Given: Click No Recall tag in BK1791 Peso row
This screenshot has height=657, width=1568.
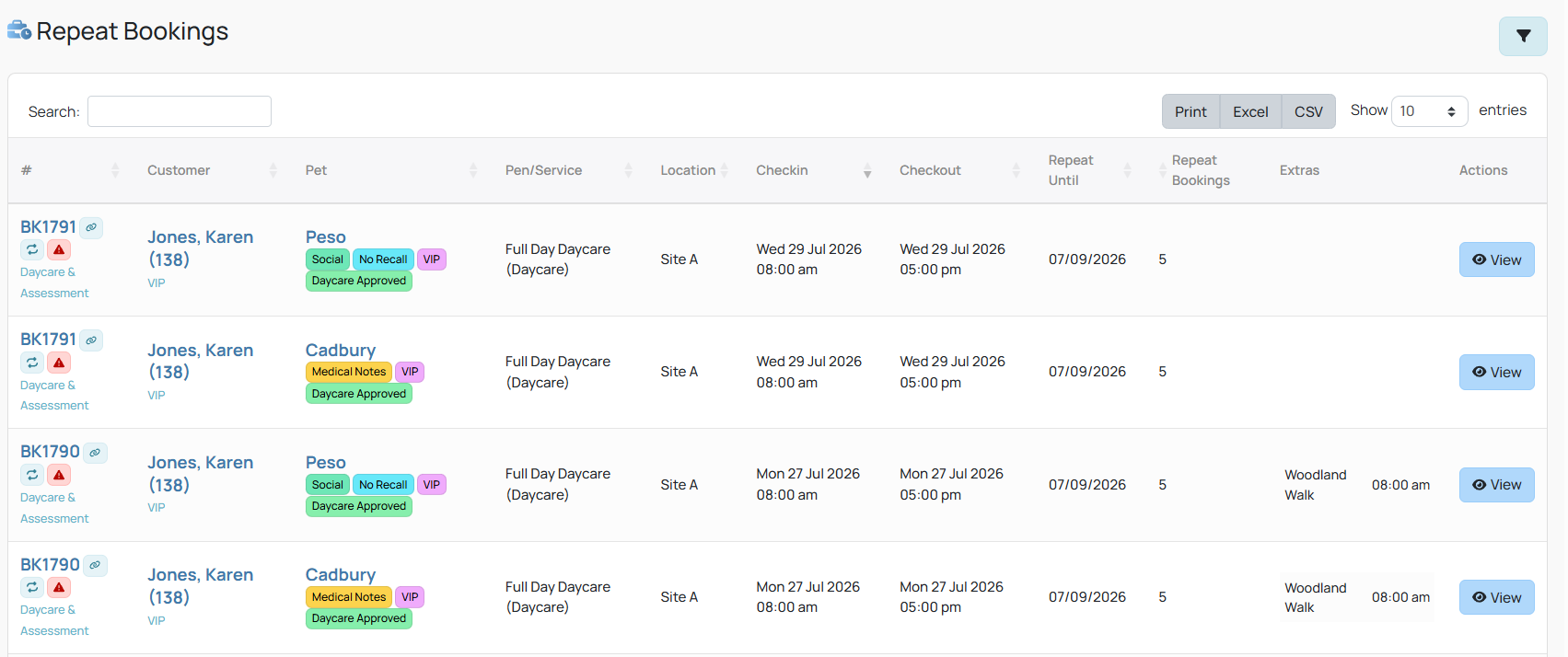Looking at the screenshot, I should click(x=383, y=259).
